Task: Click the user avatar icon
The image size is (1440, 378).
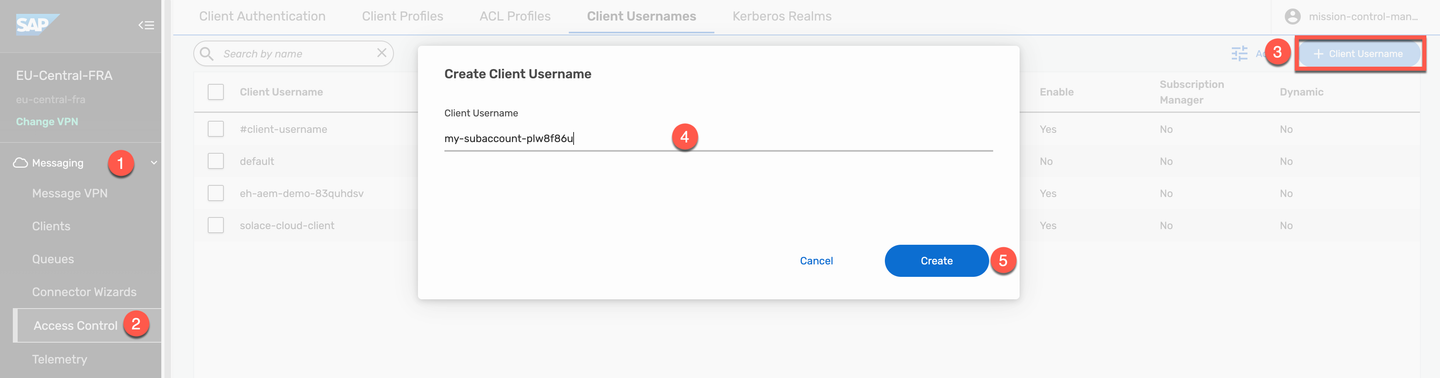Action: [1293, 16]
